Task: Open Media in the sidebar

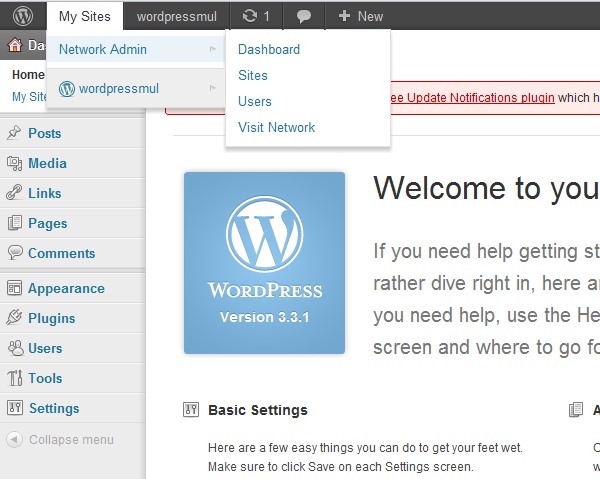Action: (x=47, y=163)
